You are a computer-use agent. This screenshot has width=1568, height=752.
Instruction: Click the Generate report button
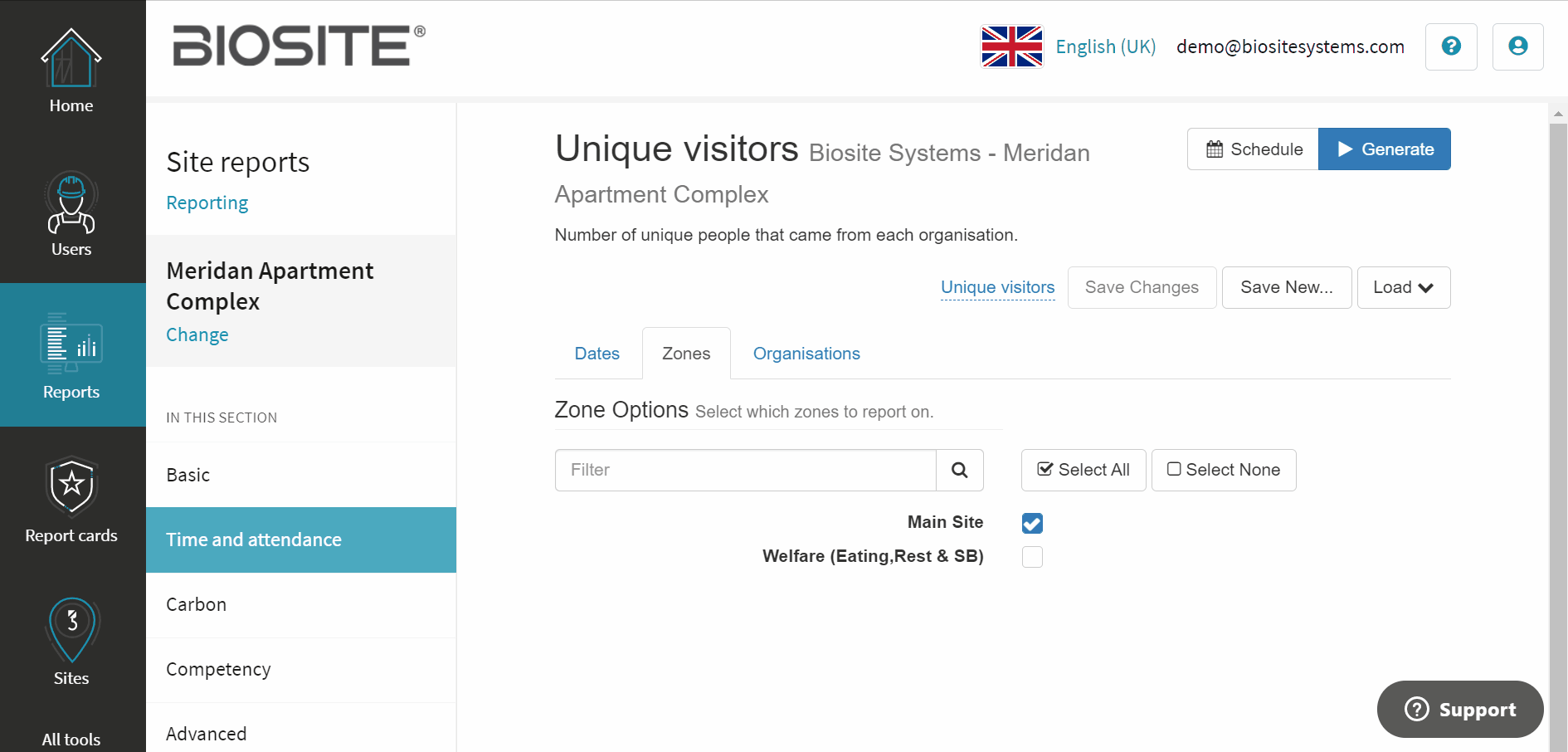(x=1385, y=149)
